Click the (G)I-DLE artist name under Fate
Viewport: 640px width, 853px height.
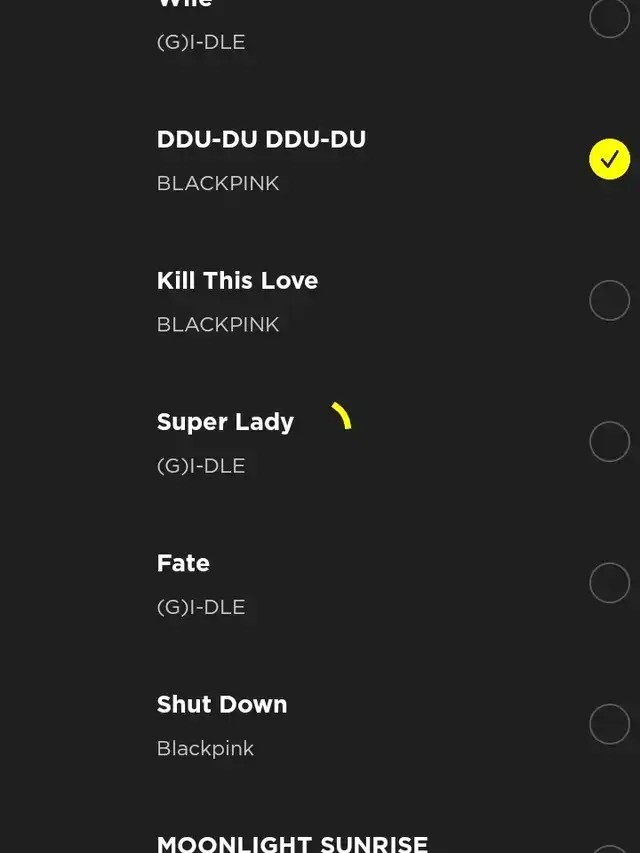pyautogui.click(x=201, y=606)
